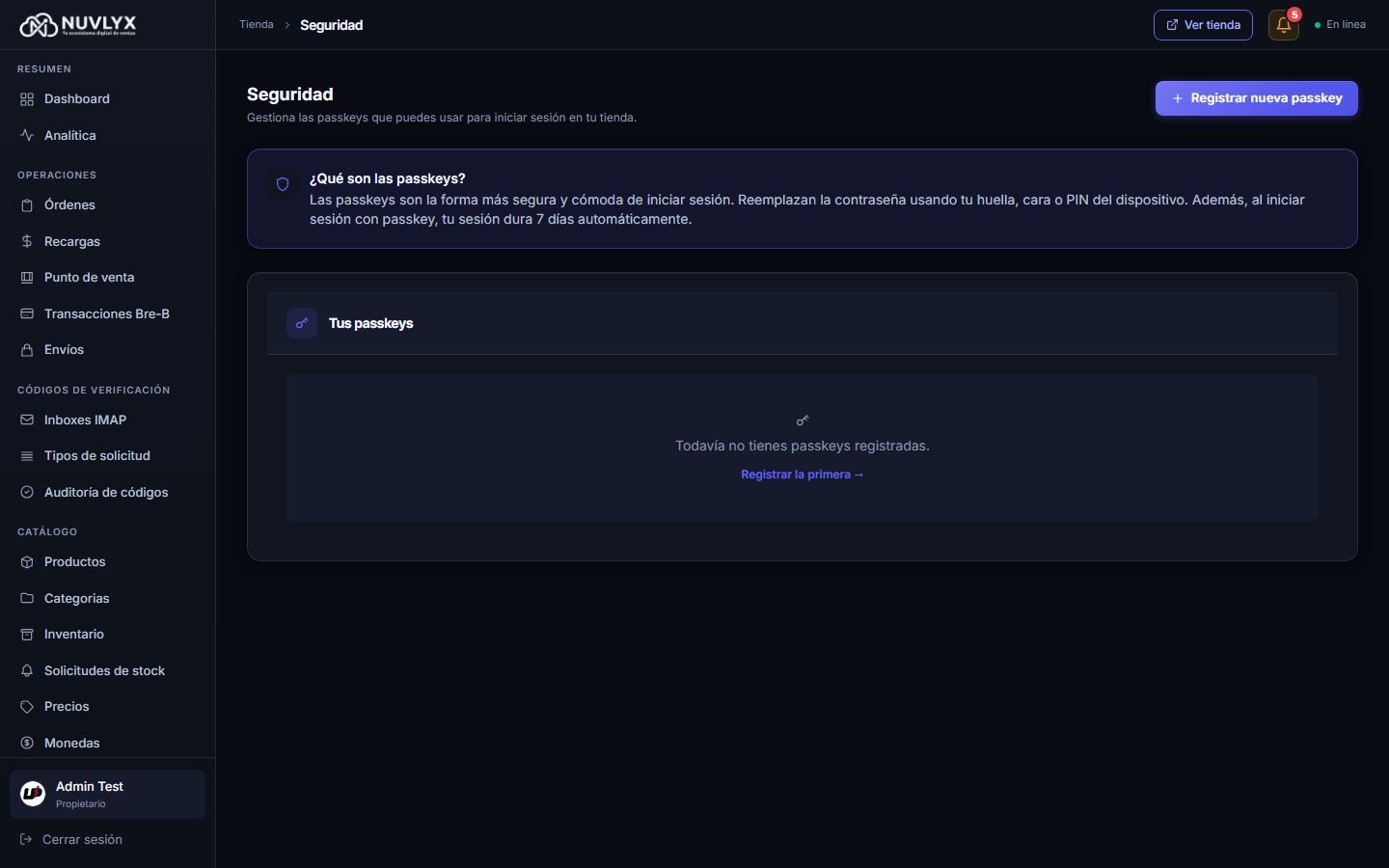This screenshot has height=868, width=1389.
Task: Click the Monedas coin icon
Action: coord(27,743)
